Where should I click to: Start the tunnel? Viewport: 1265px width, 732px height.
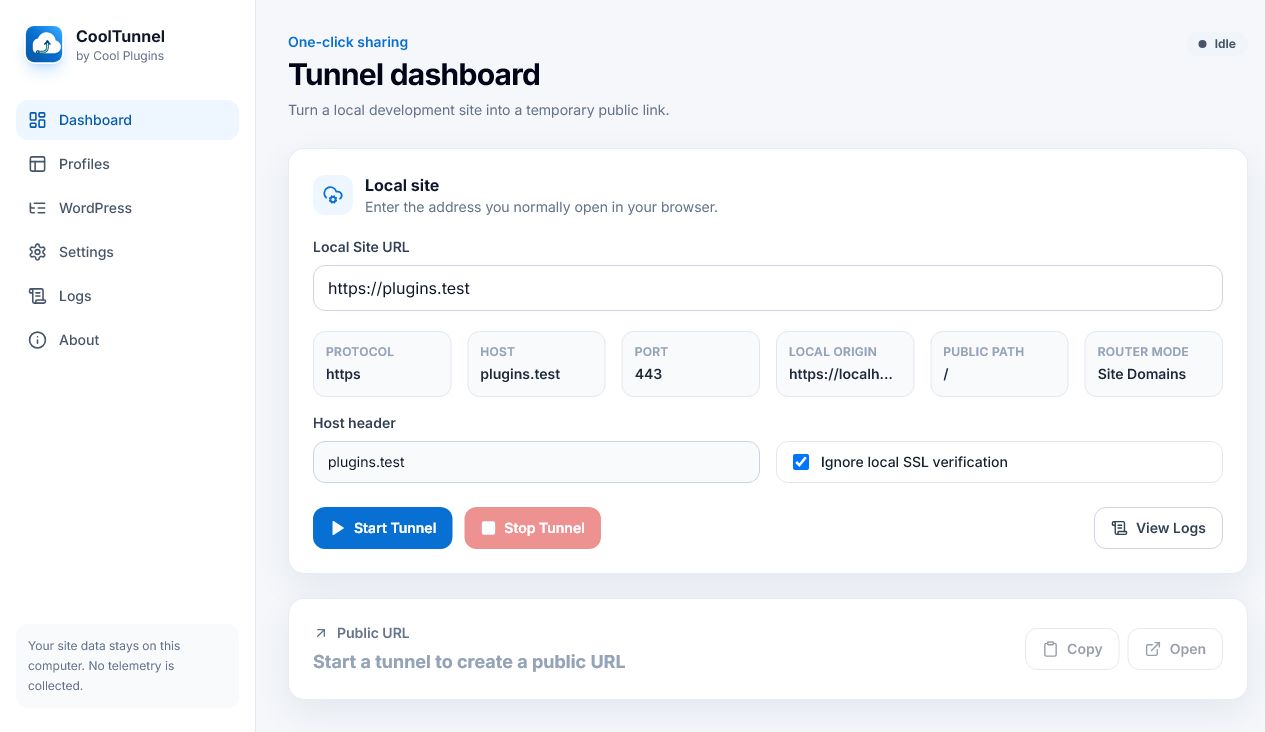coord(382,528)
